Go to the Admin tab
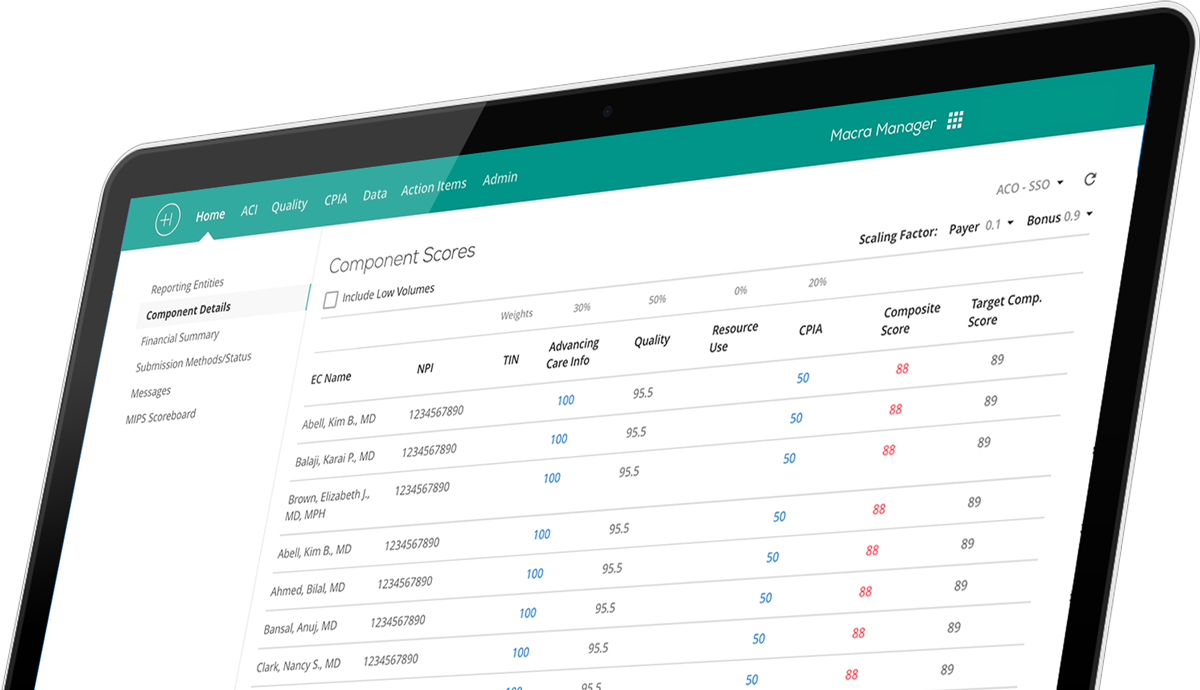 coord(500,178)
